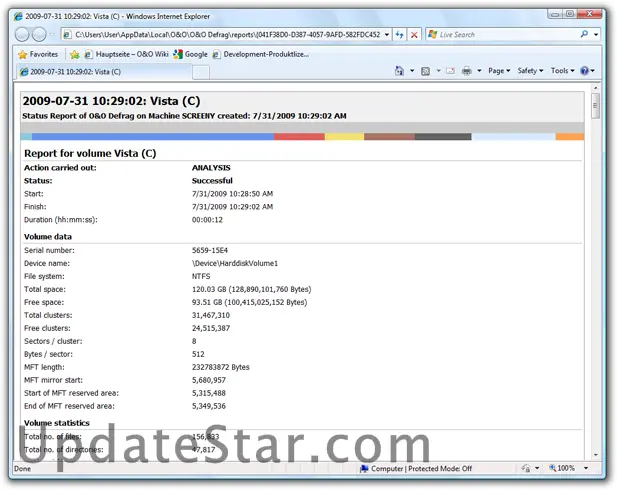Open the recent pages dropdown arrow
The height and width of the screenshot is (490, 617).
pyautogui.click(x=52, y=35)
